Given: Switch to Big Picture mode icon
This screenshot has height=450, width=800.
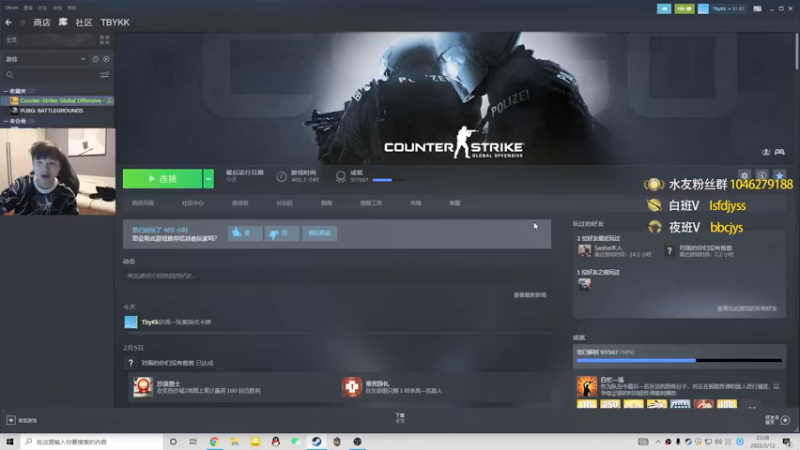Looking at the screenshot, I should [758, 9].
